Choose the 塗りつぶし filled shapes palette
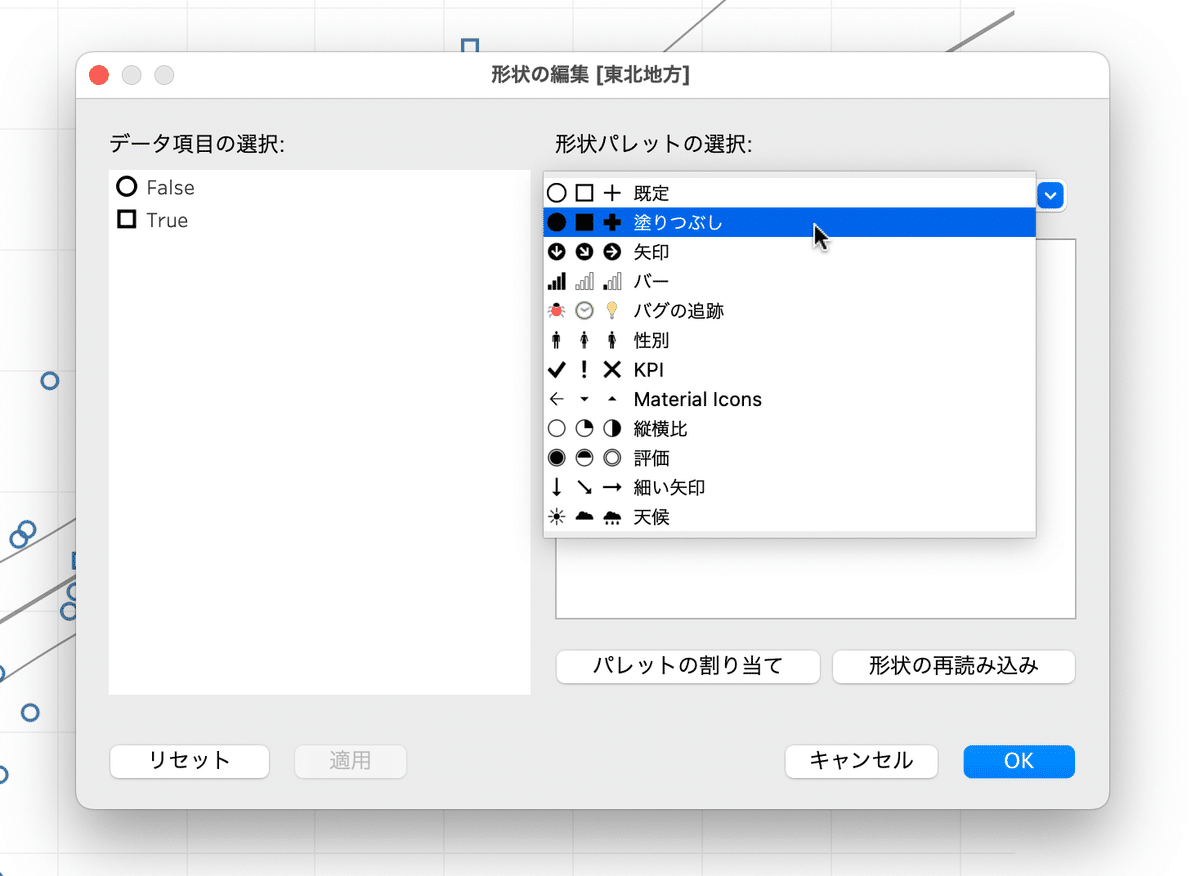Viewport: 1200px width, 876px height. (x=789, y=222)
